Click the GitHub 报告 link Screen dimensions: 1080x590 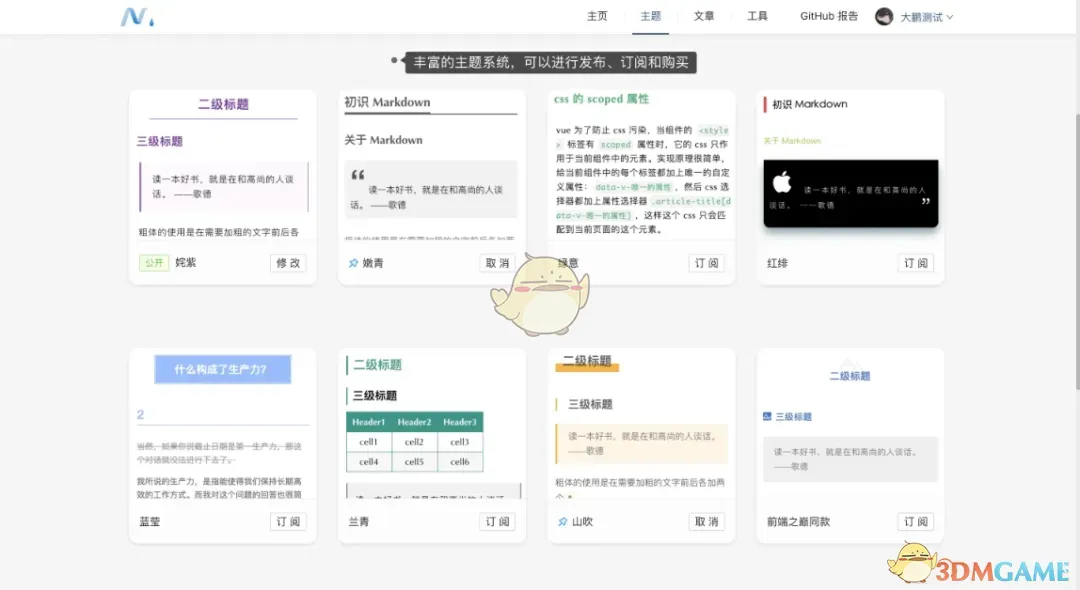tap(828, 16)
